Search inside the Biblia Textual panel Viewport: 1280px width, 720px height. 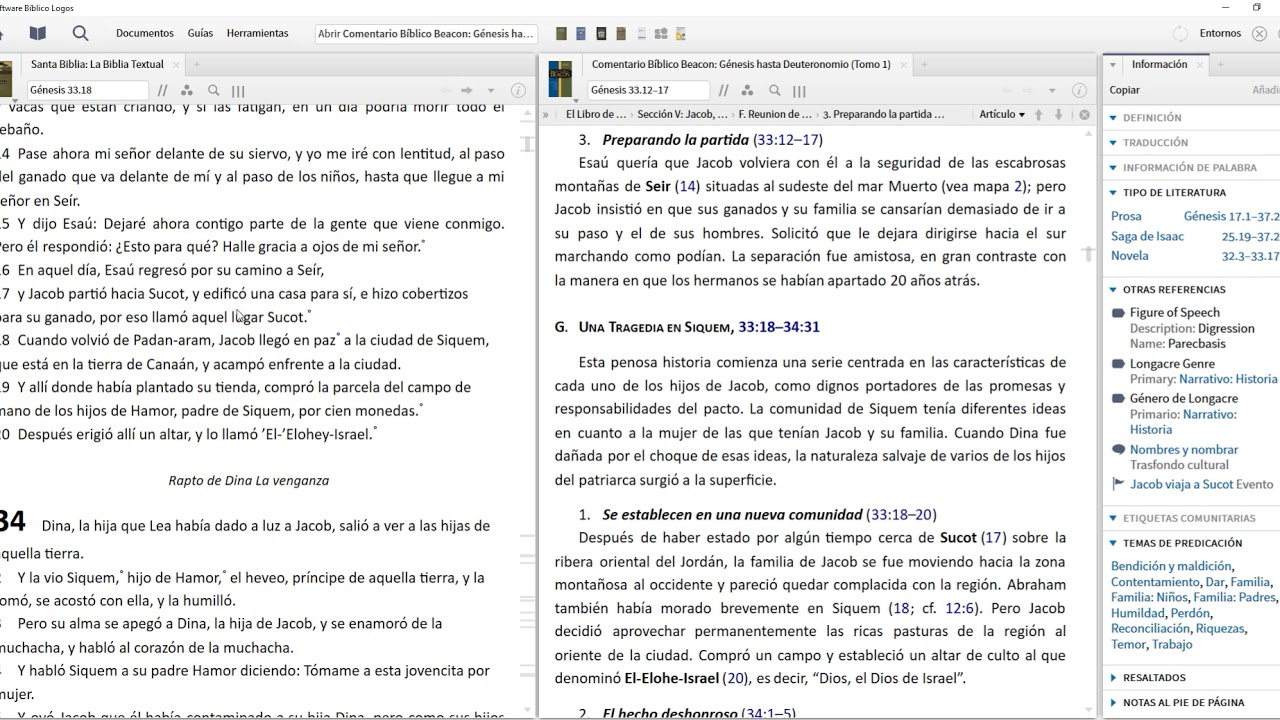coord(214,90)
